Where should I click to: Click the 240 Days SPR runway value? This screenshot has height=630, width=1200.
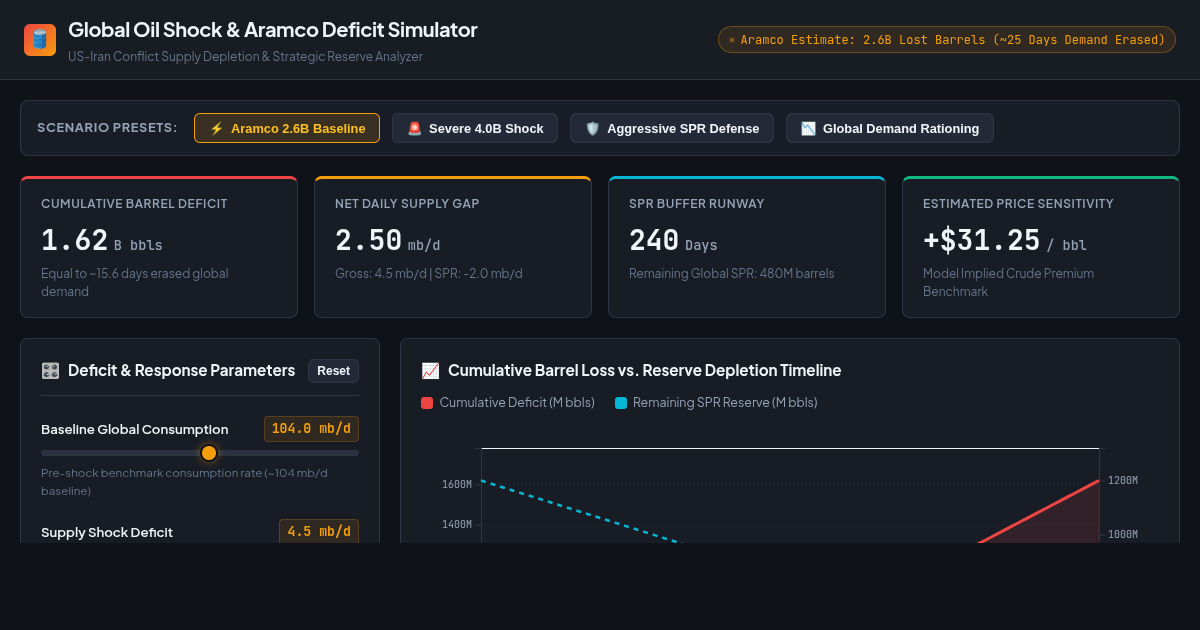click(x=673, y=241)
